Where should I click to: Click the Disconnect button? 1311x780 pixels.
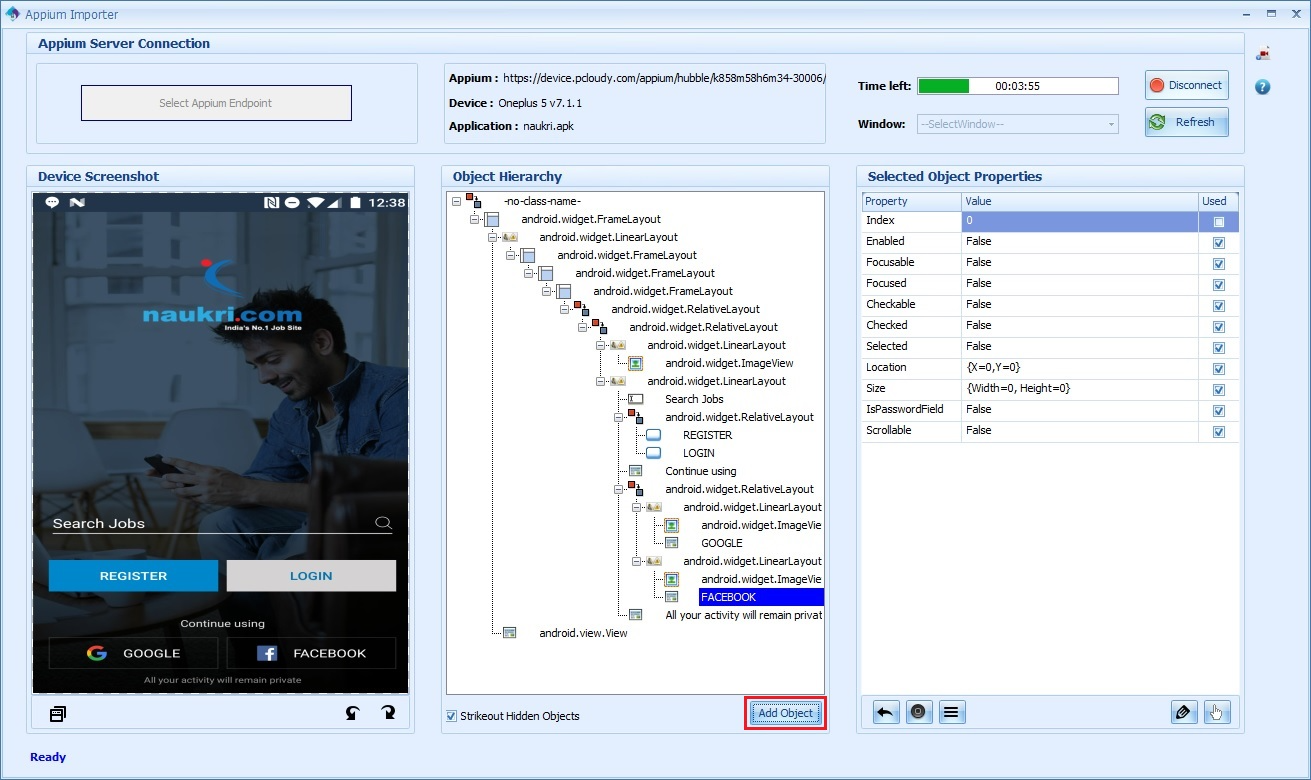point(1186,85)
